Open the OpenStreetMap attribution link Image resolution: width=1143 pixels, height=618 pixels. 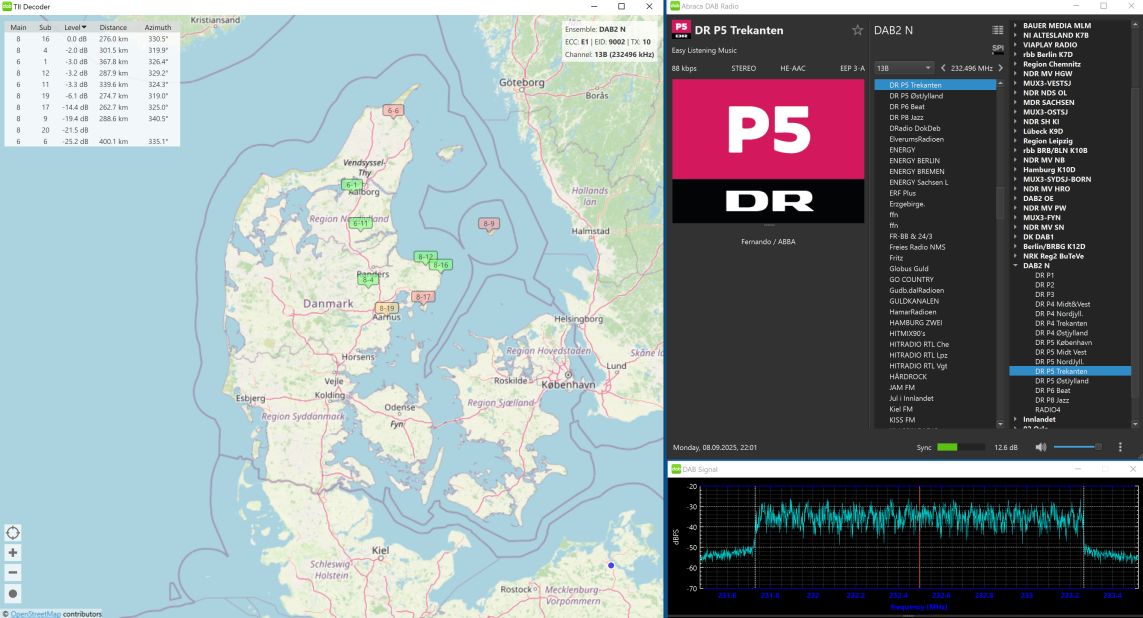point(36,614)
